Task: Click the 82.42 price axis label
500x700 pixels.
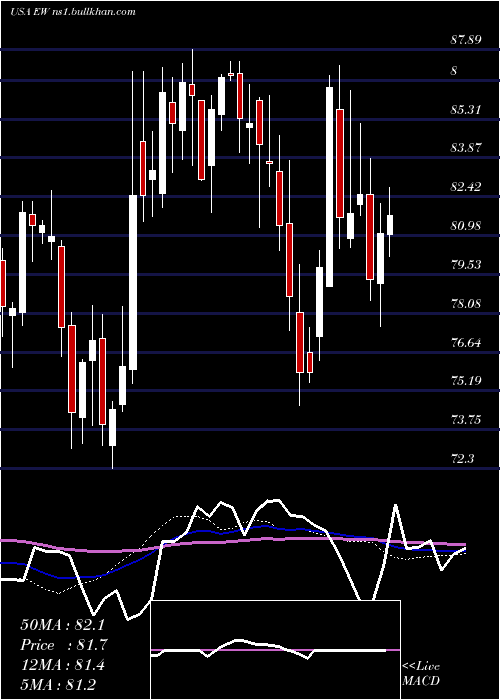Action: [466, 187]
